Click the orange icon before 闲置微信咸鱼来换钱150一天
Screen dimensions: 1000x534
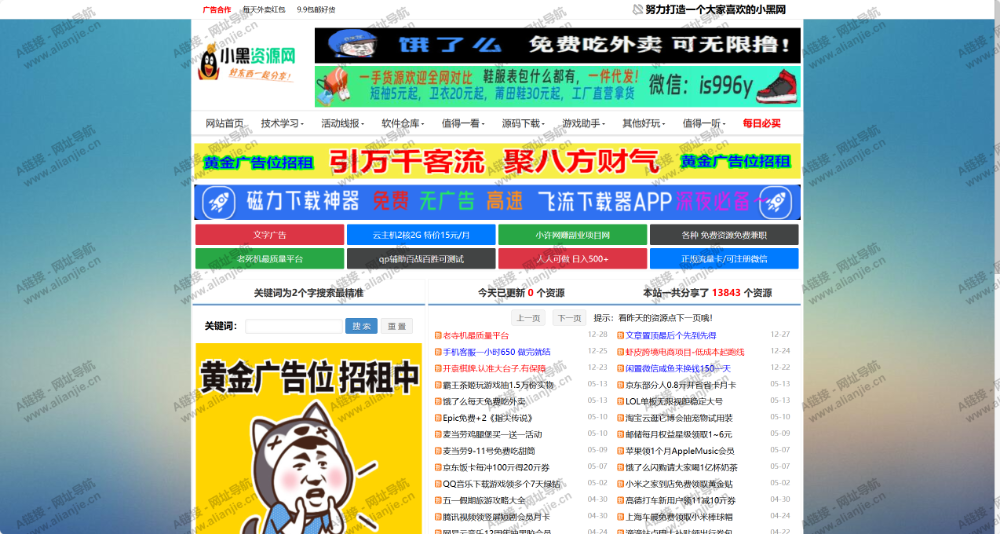[x=621, y=368]
